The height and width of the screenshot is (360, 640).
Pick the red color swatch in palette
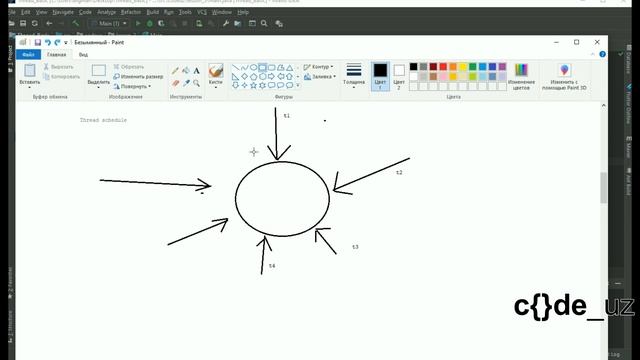443,67
